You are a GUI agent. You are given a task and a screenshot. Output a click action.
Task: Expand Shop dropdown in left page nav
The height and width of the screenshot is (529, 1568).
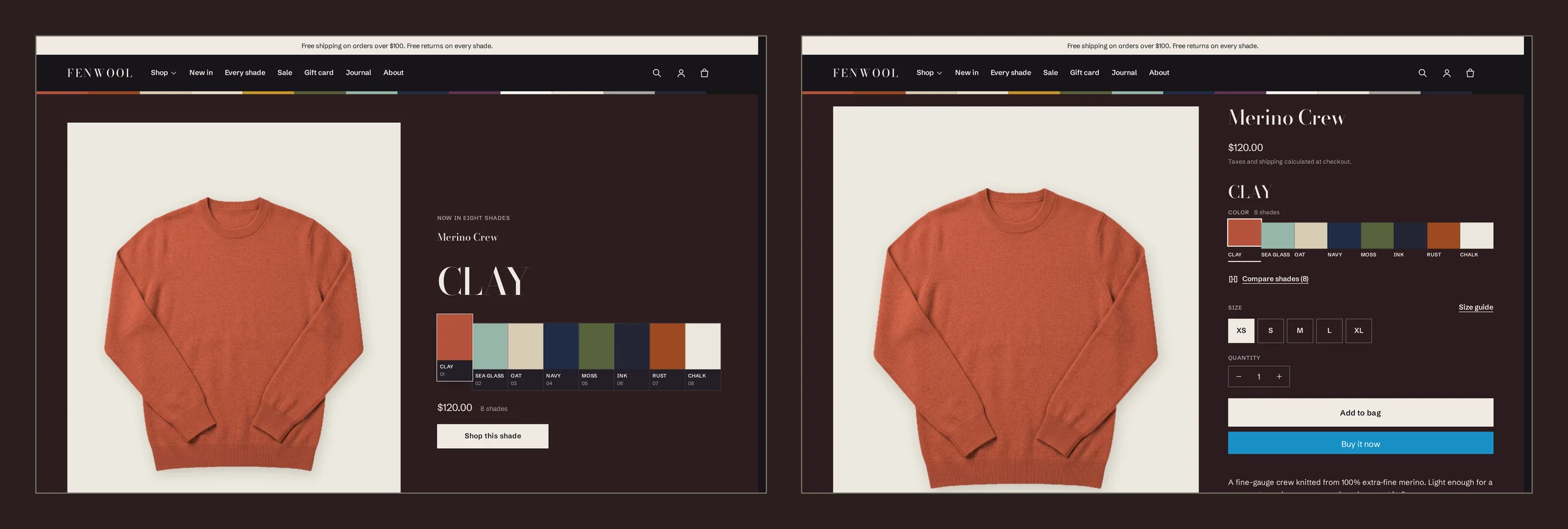[x=163, y=72]
